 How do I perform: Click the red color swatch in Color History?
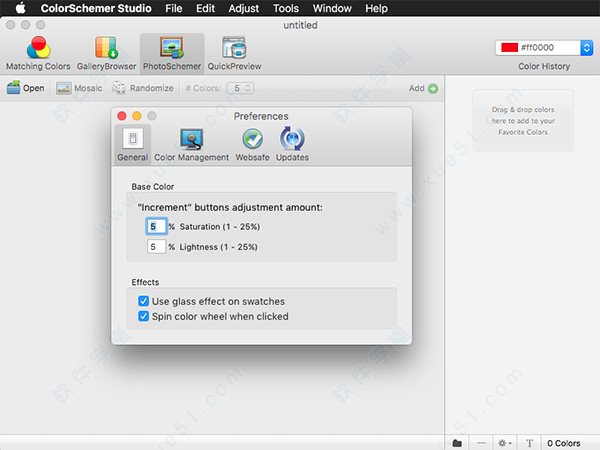(x=509, y=47)
